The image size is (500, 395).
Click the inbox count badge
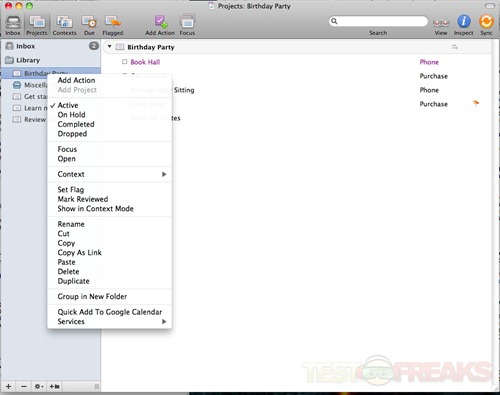[94, 46]
